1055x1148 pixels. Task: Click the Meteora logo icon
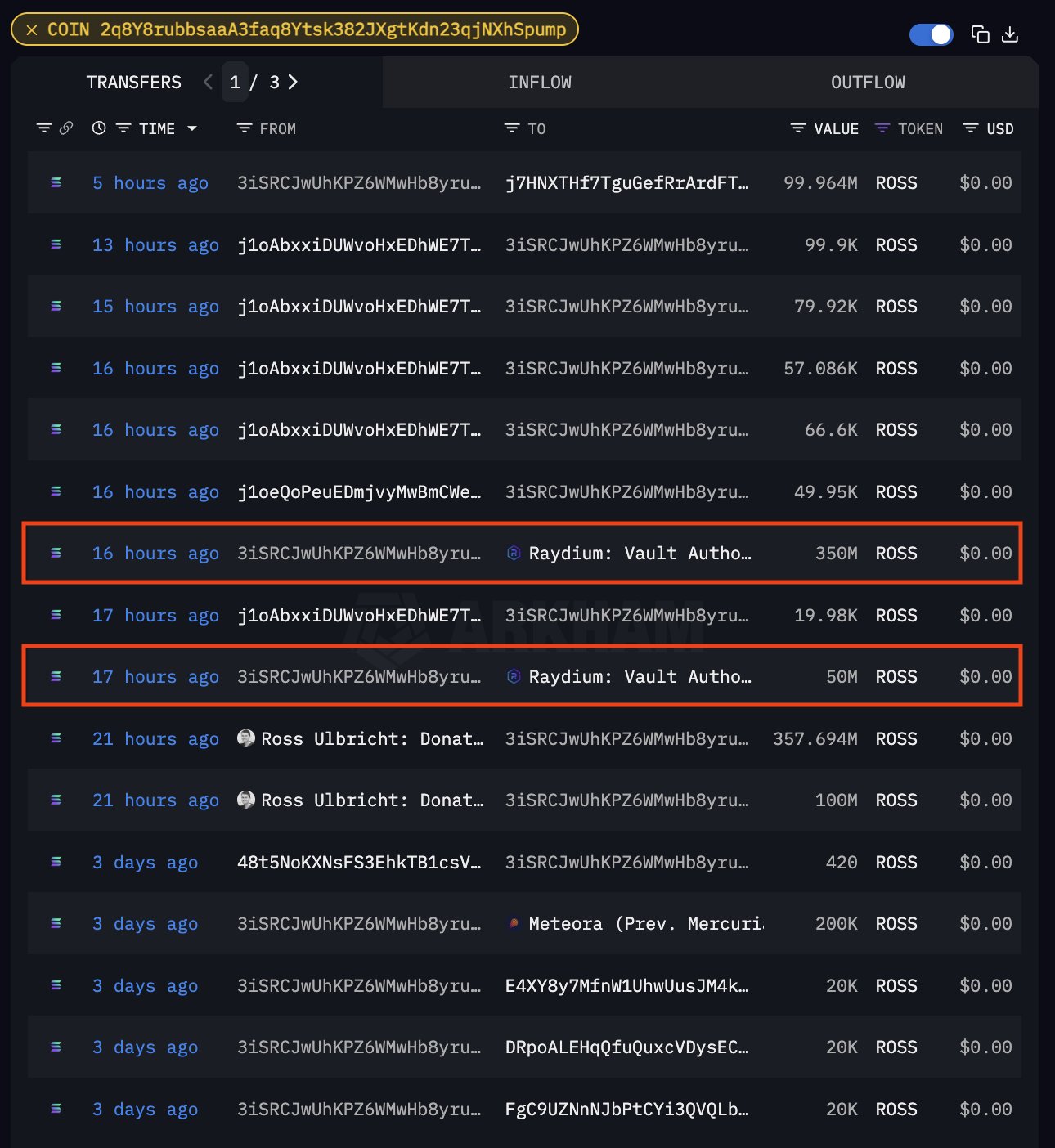coord(514,923)
